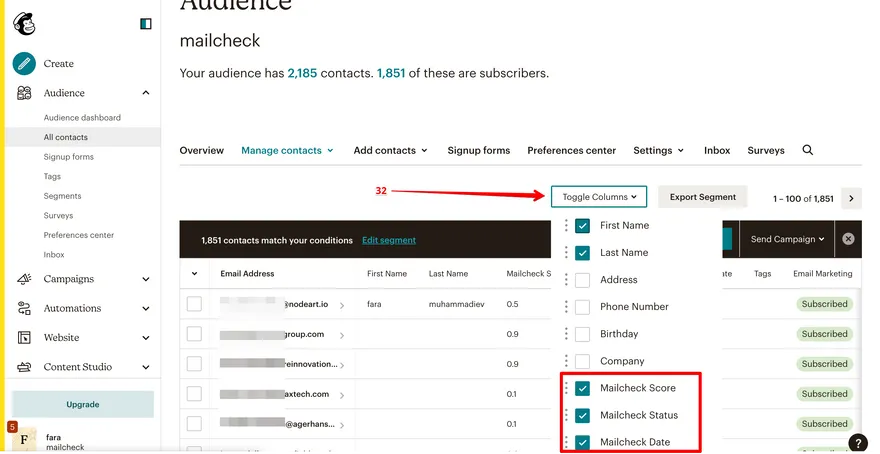This screenshot has width=880, height=454.
Task: Enable the Address column checkbox
Action: 583,279
